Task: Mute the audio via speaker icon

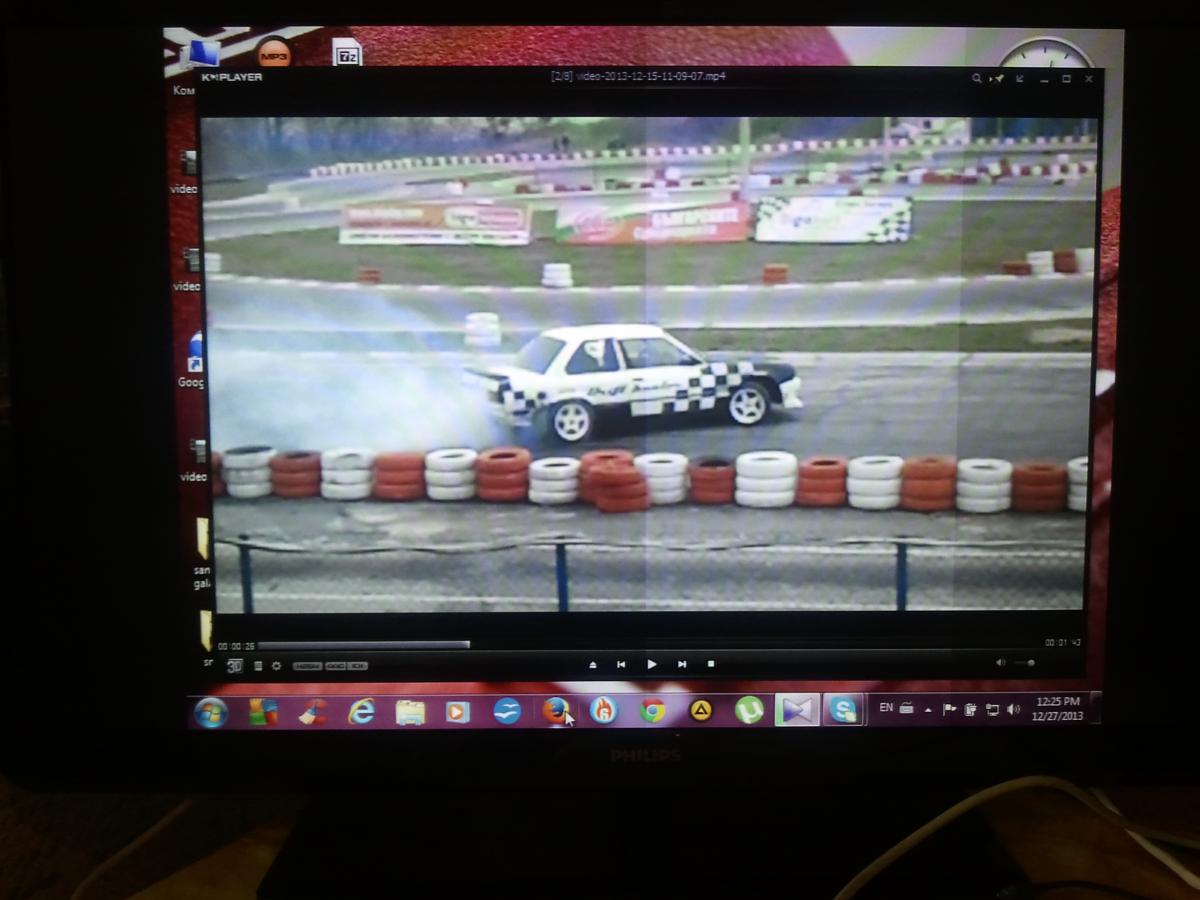Action: click(1000, 663)
